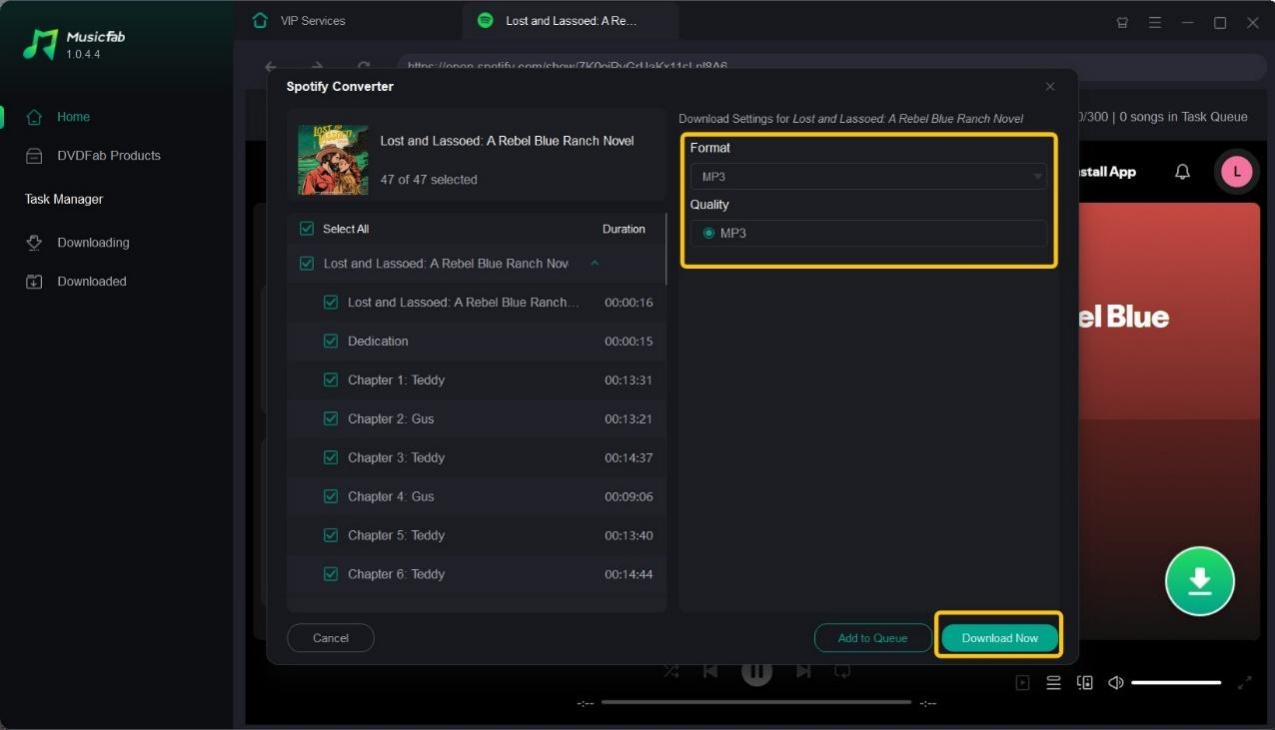Viewport: 1275px width, 730px height.
Task: Uncheck Chapter 1: Teddy
Action: tap(331, 380)
